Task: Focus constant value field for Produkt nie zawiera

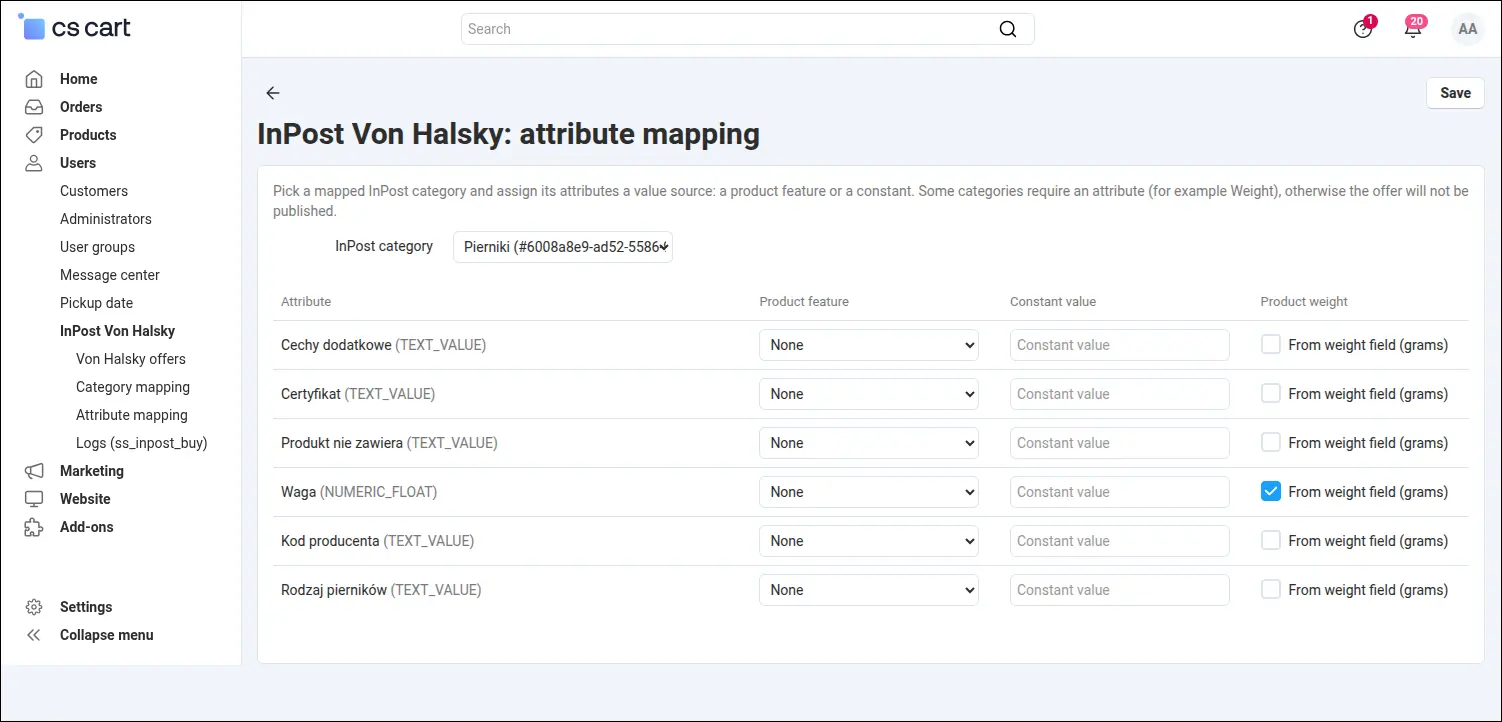Action: pos(1120,443)
